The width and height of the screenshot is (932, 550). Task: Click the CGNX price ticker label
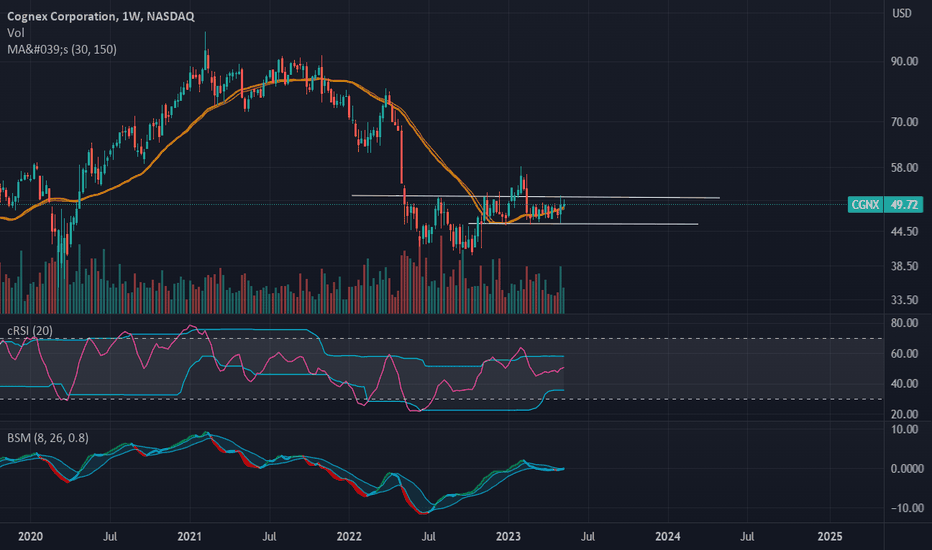pyautogui.click(x=865, y=205)
